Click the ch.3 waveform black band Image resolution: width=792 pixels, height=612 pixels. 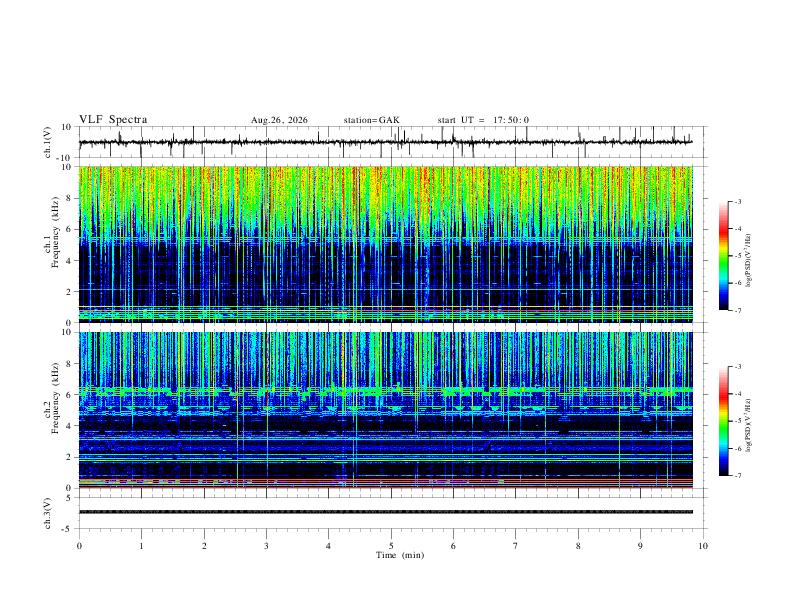coord(386,512)
